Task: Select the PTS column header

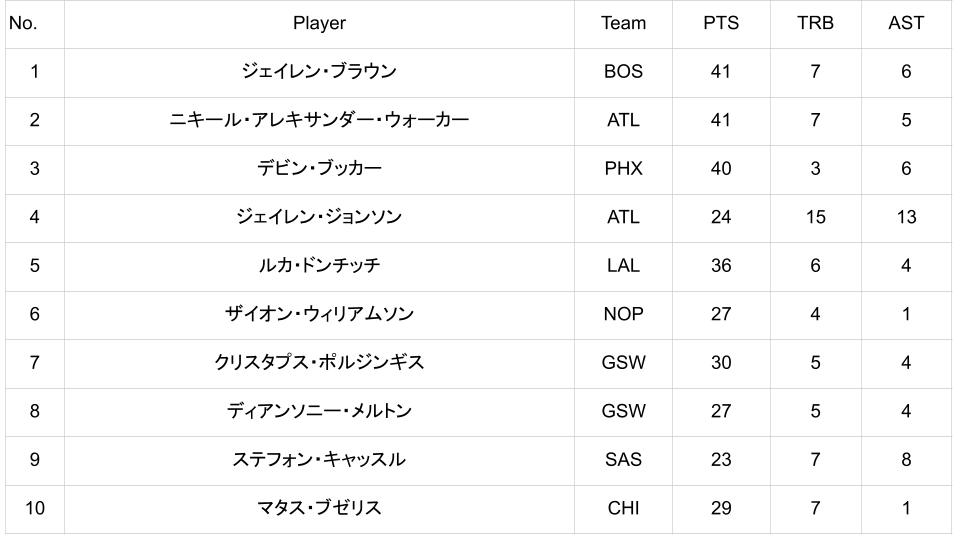Action: 720,23
